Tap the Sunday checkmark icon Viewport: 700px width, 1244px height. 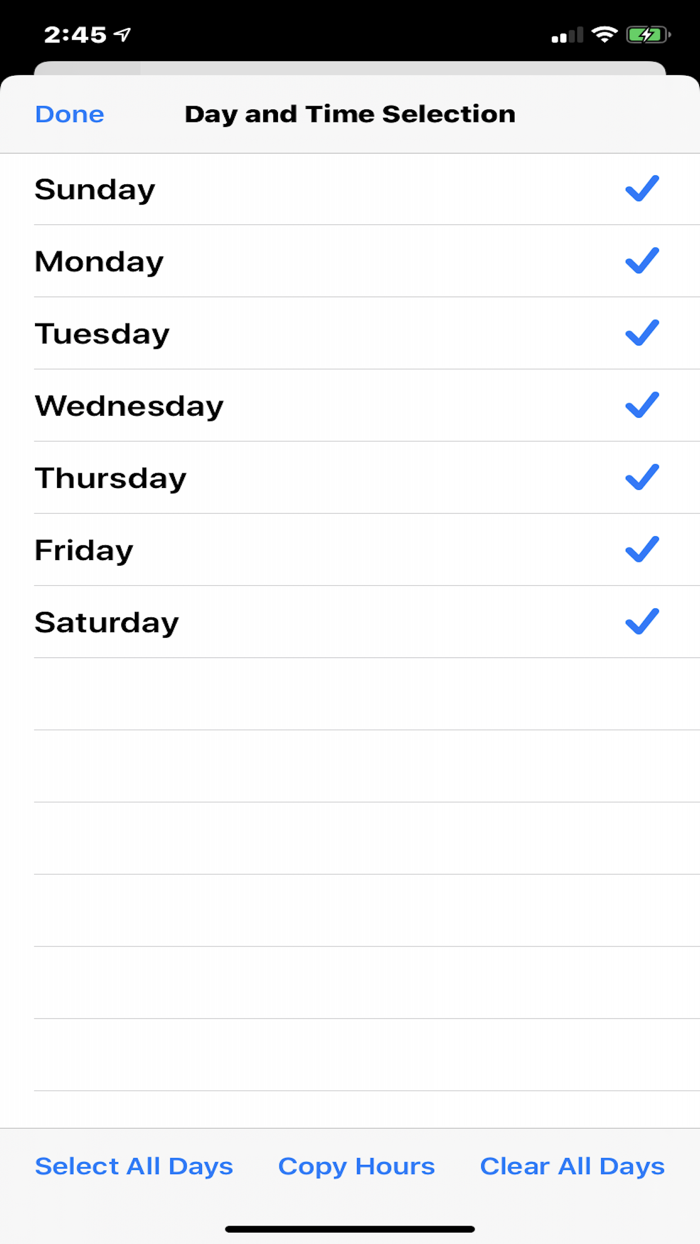[x=641, y=189]
